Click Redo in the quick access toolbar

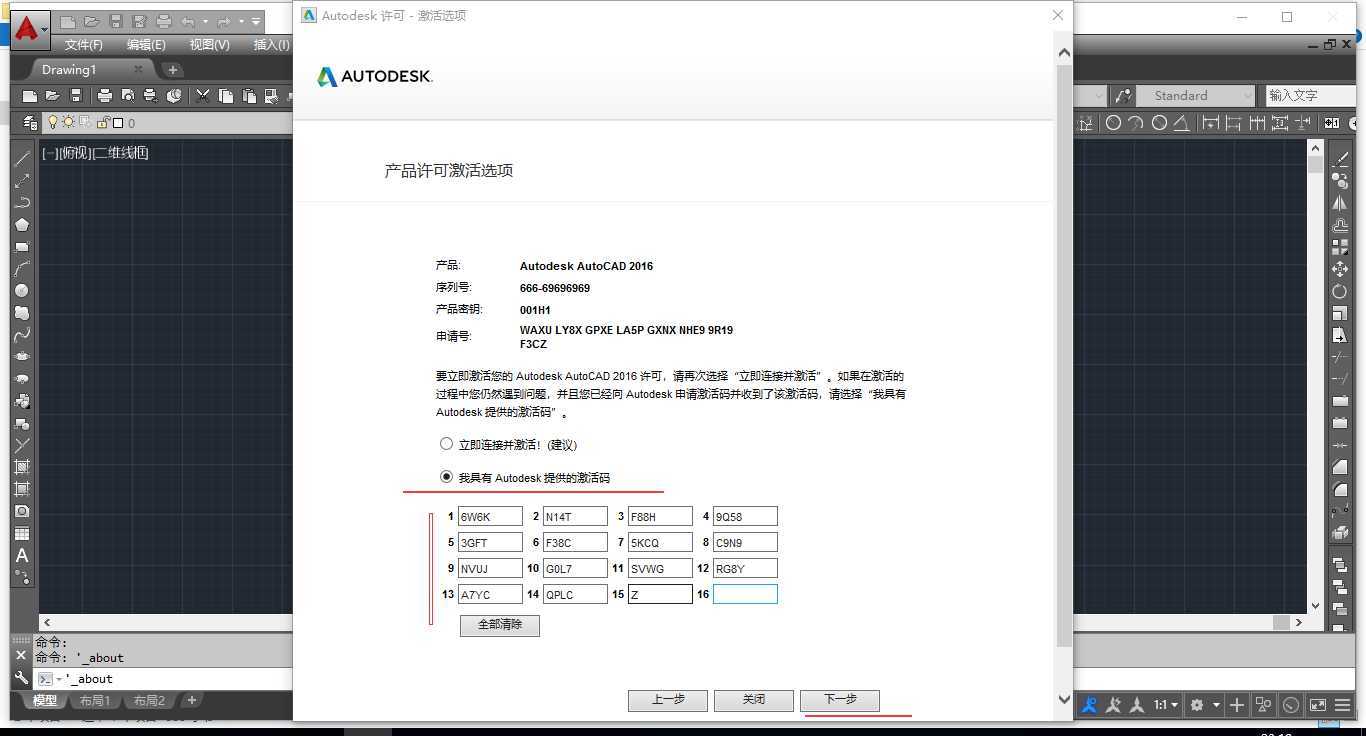224,21
